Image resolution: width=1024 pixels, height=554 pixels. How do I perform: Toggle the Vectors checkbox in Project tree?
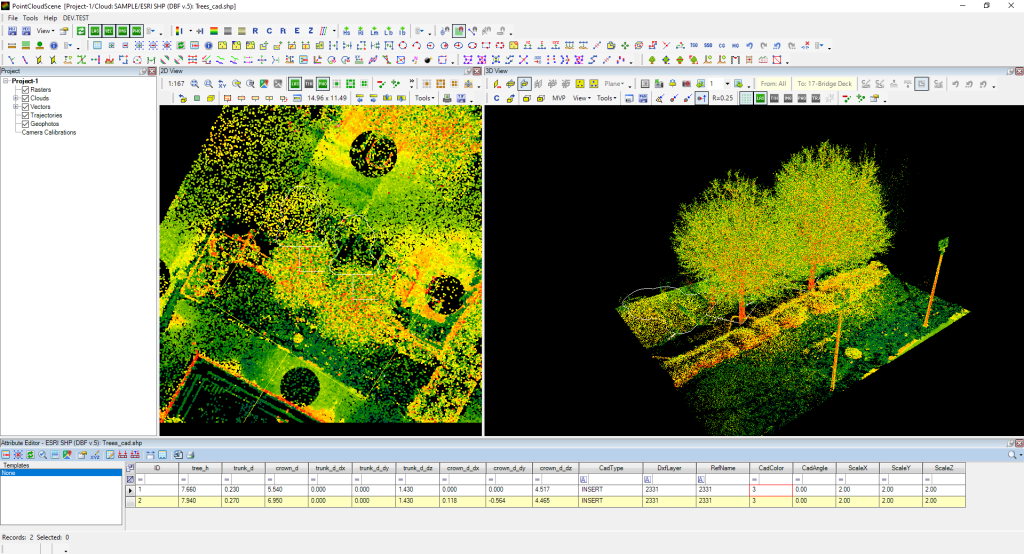click(26, 107)
